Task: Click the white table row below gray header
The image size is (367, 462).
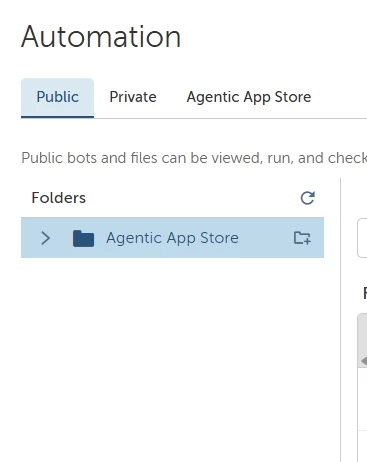Action: point(362,399)
